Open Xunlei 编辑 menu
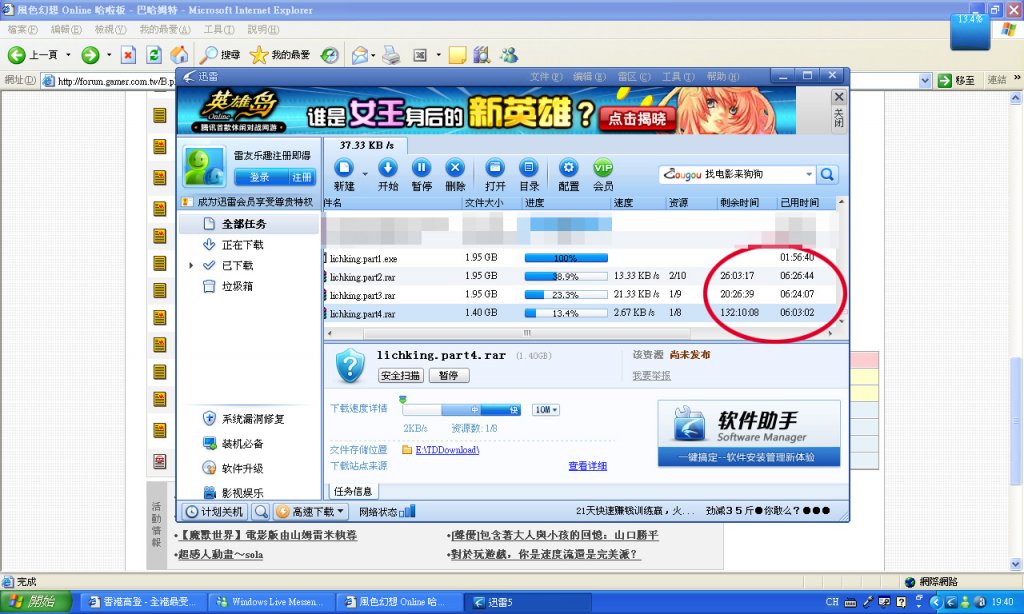 coord(589,76)
